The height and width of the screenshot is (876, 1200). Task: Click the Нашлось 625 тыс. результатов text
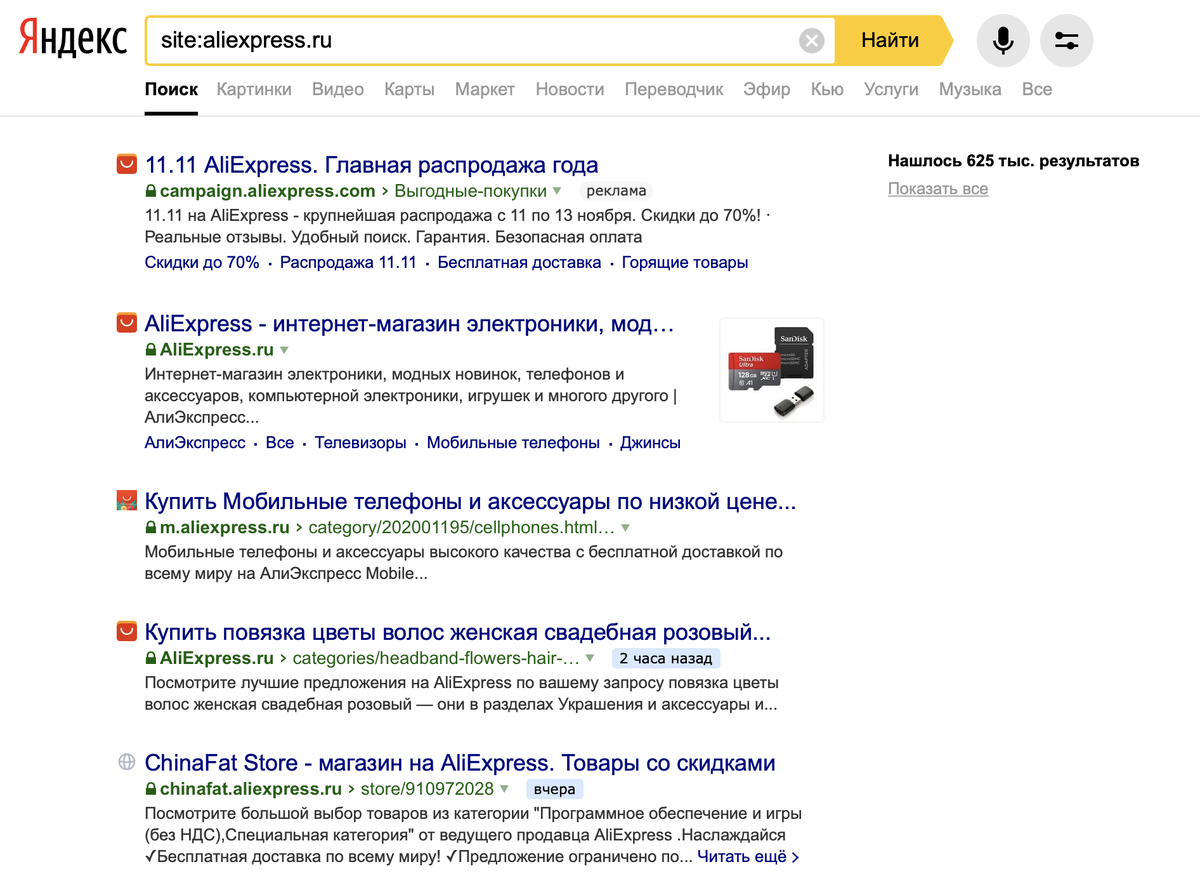(1013, 160)
